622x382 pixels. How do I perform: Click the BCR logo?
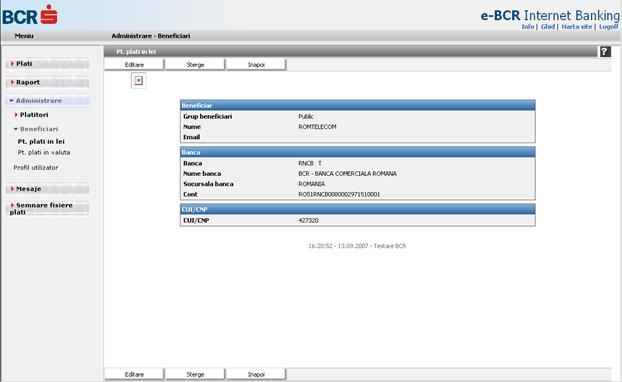(x=30, y=15)
